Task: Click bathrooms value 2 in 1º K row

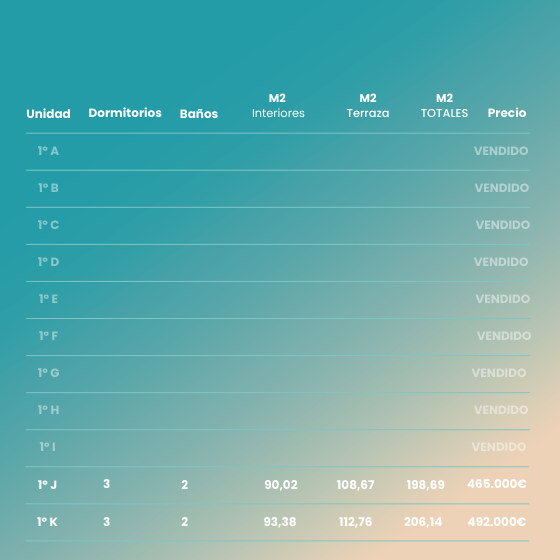Action: (185, 522)
